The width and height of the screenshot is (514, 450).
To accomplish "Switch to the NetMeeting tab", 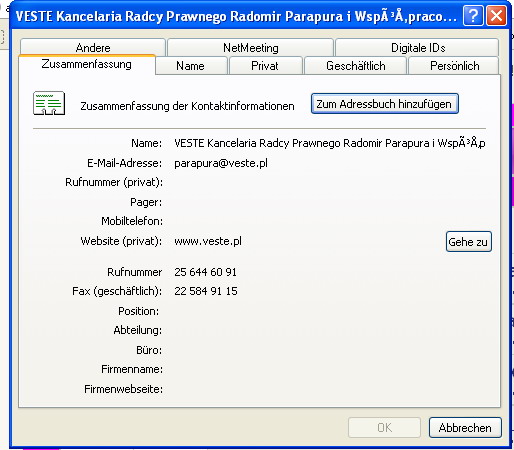I will point(251,47).
